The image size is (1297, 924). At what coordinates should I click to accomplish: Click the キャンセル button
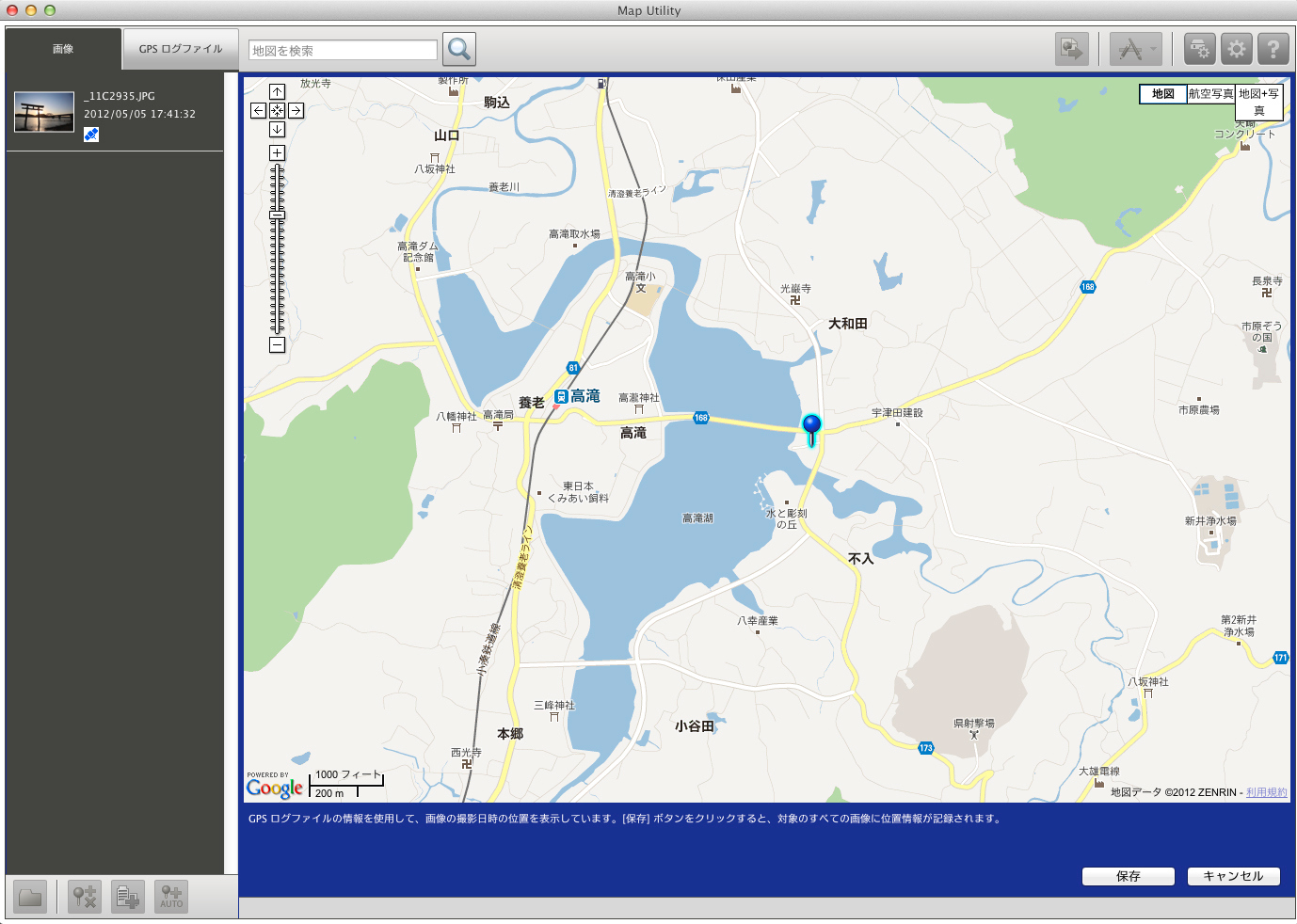(1233, 876)
